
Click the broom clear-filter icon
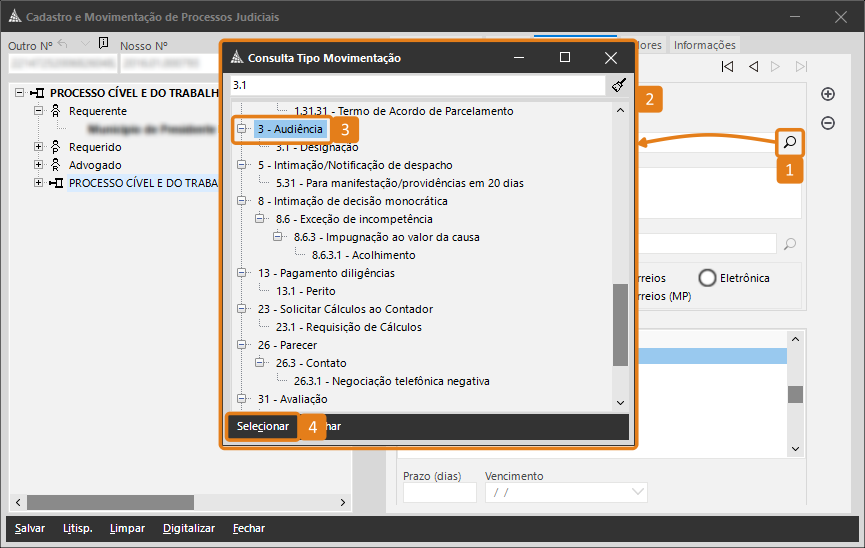coord(619,86)
